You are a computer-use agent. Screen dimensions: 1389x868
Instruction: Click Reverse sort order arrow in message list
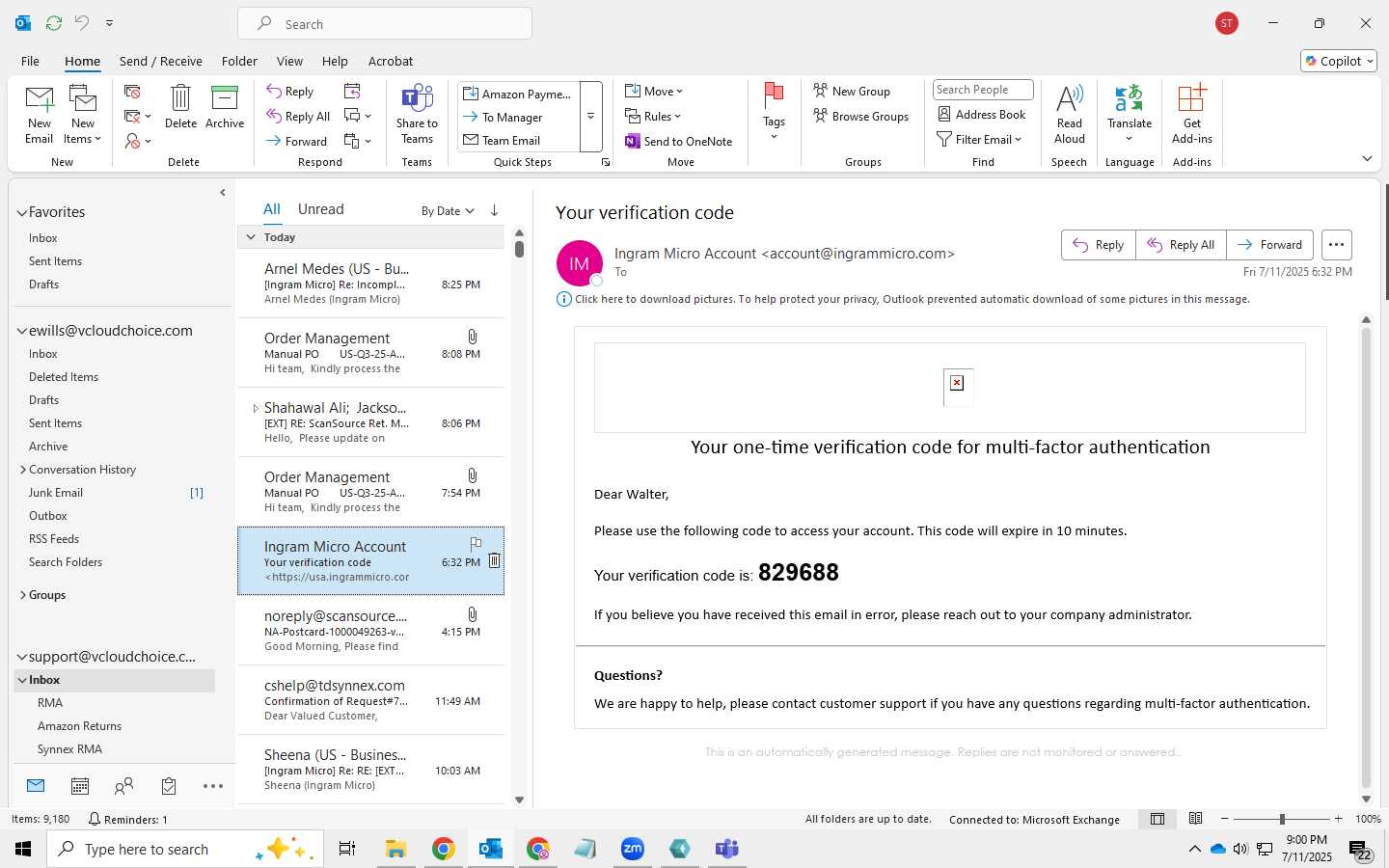point(494,210)
